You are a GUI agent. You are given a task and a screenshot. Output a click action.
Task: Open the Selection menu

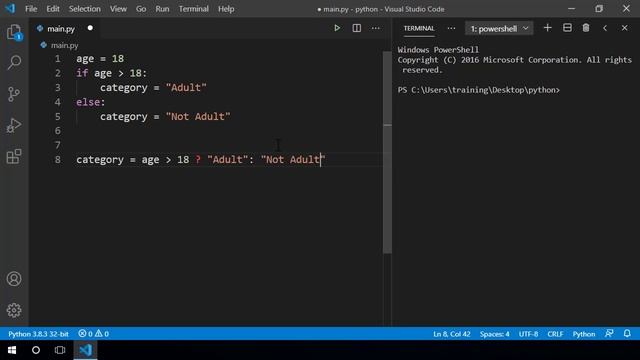pos(84,9)
